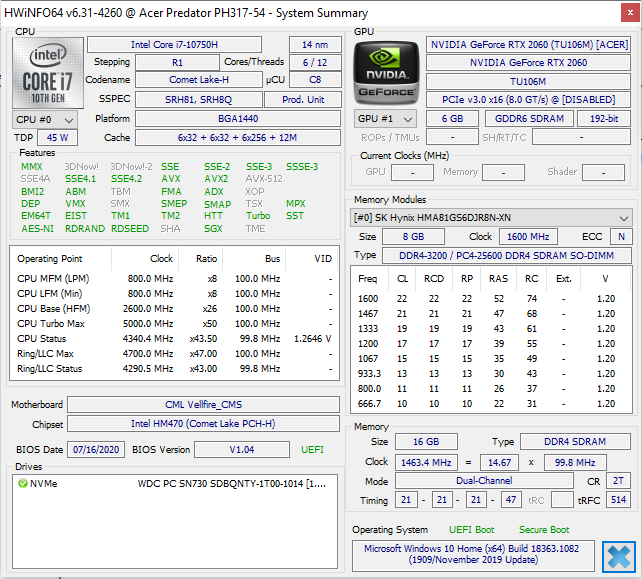Image resolution: width=642 pixels, height=579 pixels.
Task: Click the CML Vellfire_CMS motherboard field
Action: click(203, 405)
